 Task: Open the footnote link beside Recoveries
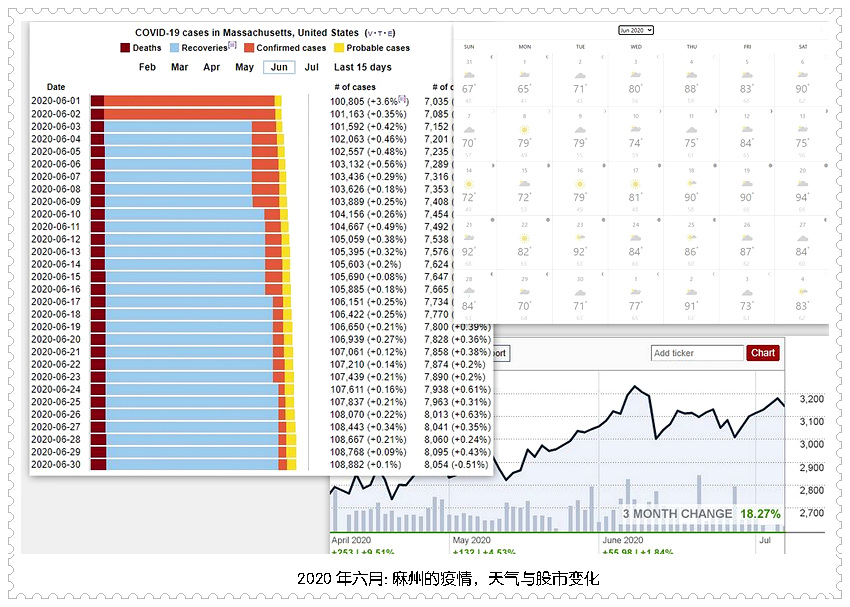click(232, 45)
